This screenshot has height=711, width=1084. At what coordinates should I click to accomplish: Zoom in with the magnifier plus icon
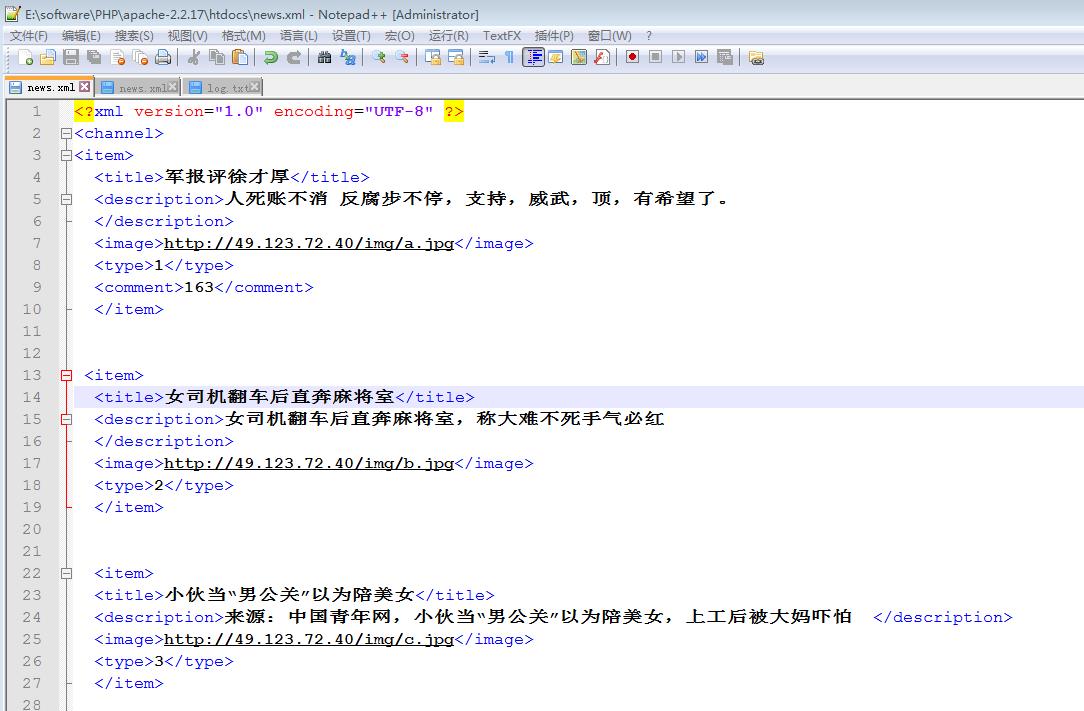tap(378, 57)
